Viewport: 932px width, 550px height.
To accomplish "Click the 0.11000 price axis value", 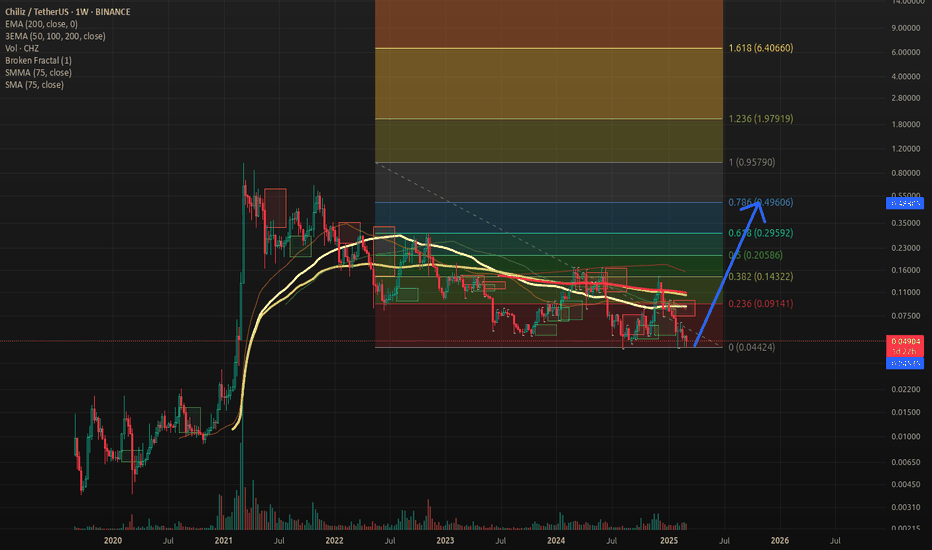I will [906, 293].
